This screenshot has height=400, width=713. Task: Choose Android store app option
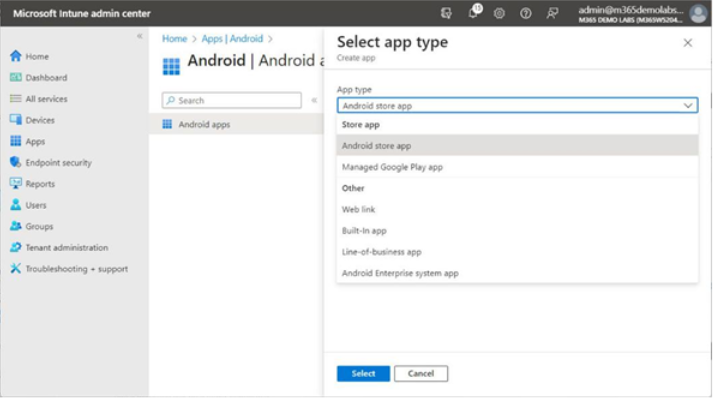click(x=517, y=145)
